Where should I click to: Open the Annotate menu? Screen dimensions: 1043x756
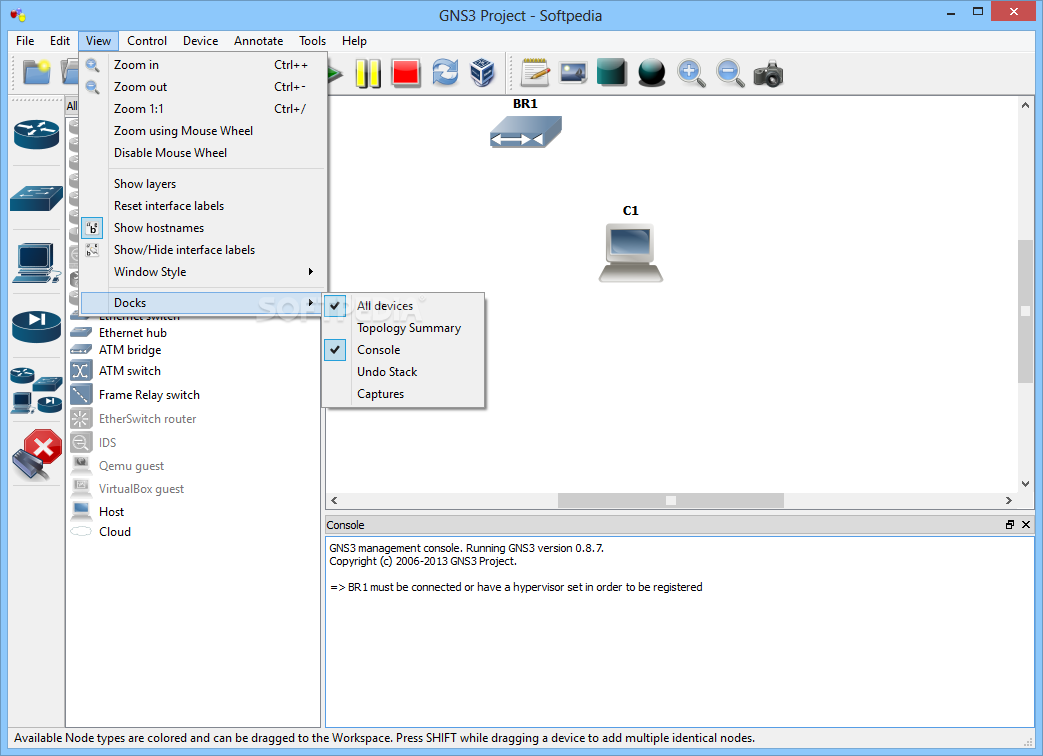(259, 41)
